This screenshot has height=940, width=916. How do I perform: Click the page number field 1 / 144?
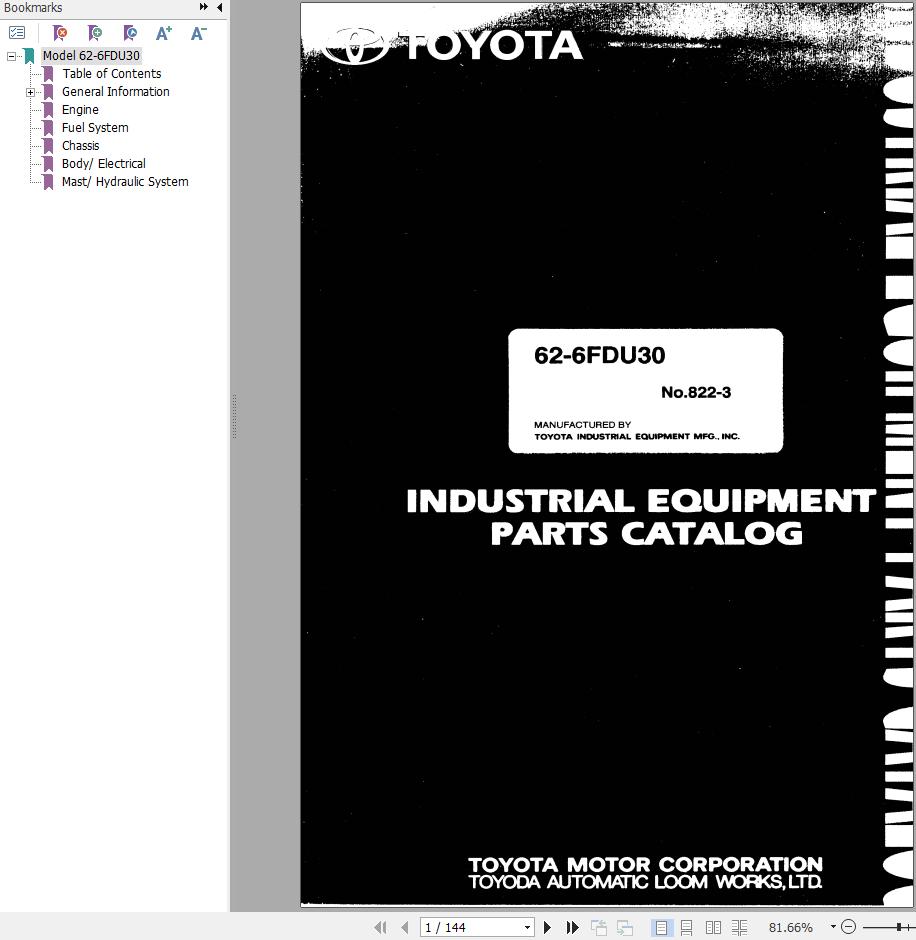pyautogui.click(x=471, y=927)
